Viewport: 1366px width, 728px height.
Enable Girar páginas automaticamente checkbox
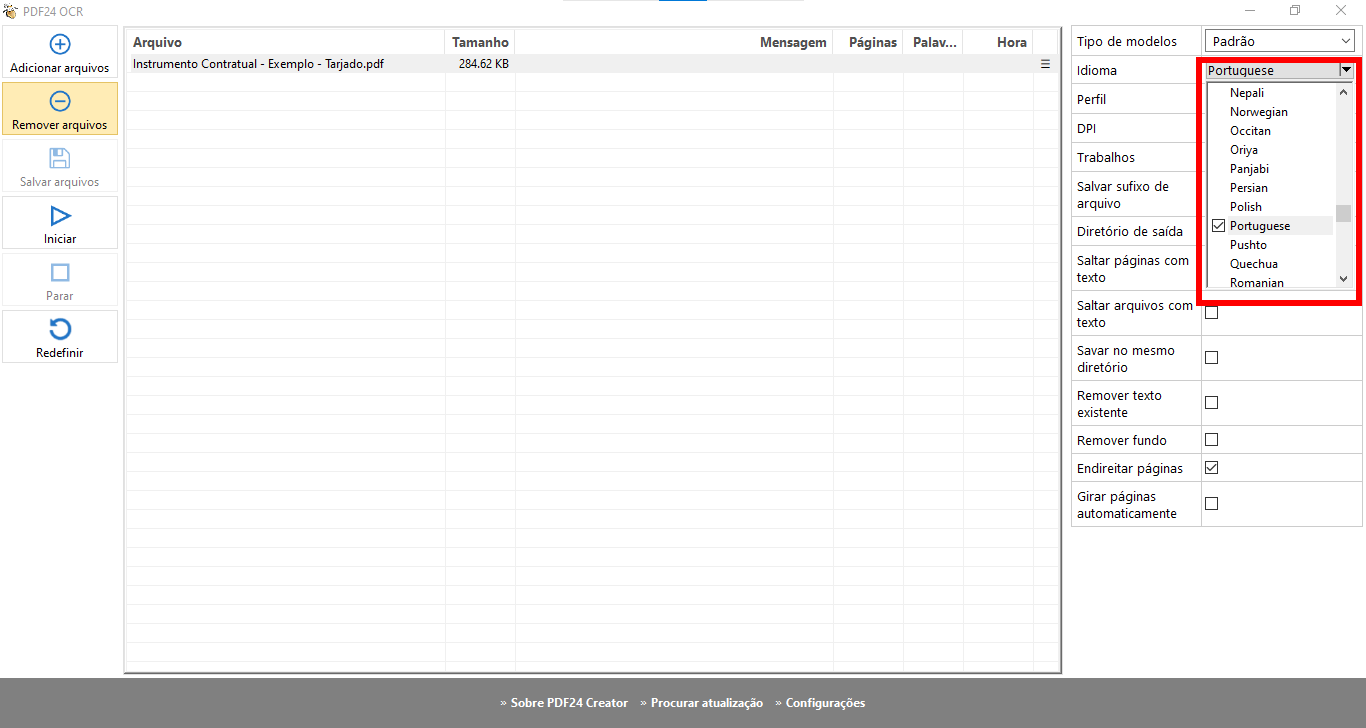(1211, 504)
